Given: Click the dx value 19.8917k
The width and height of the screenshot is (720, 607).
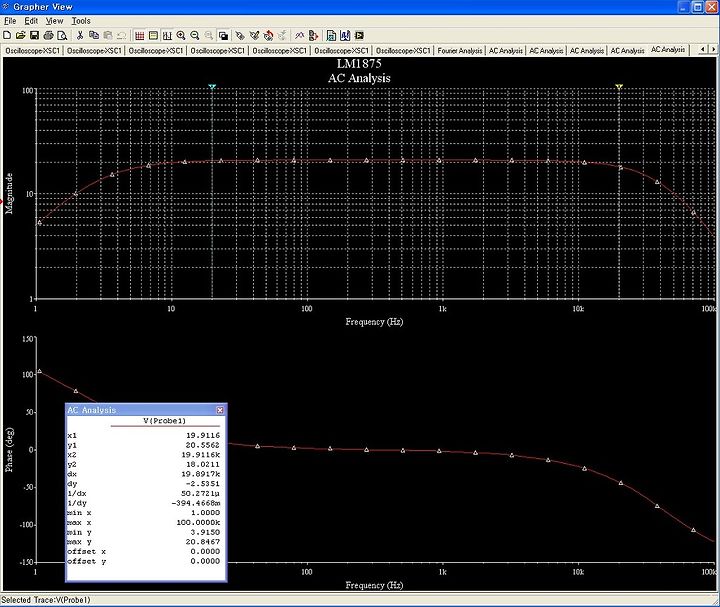Looking at the screenshot, I should point(201,474).
